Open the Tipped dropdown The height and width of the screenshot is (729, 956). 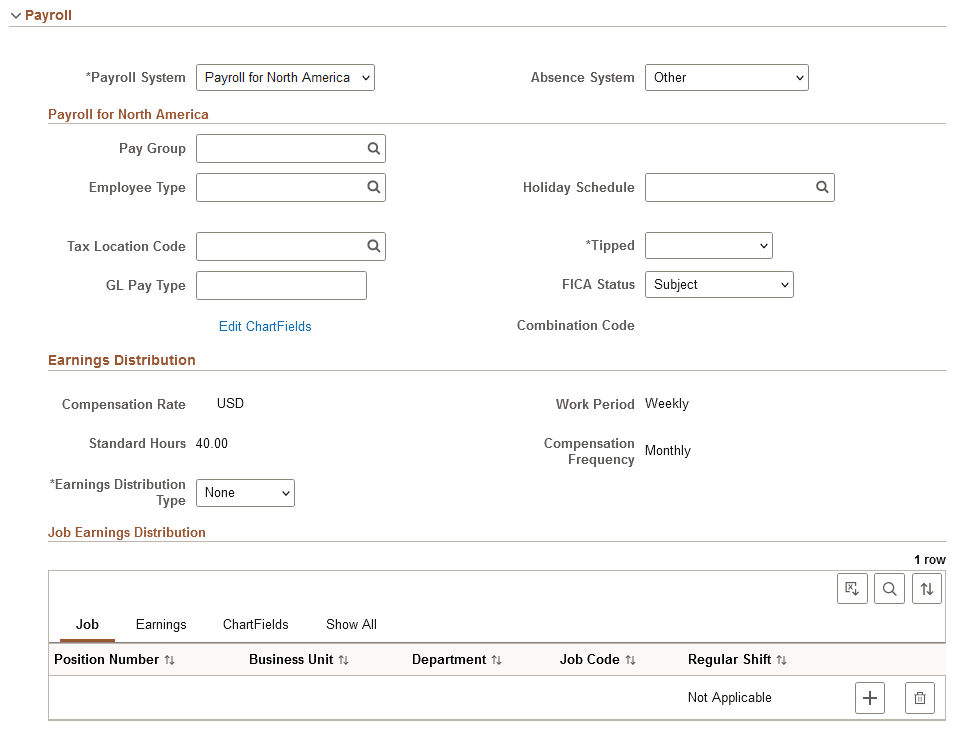pyautogui.click(x=708, y=245)
